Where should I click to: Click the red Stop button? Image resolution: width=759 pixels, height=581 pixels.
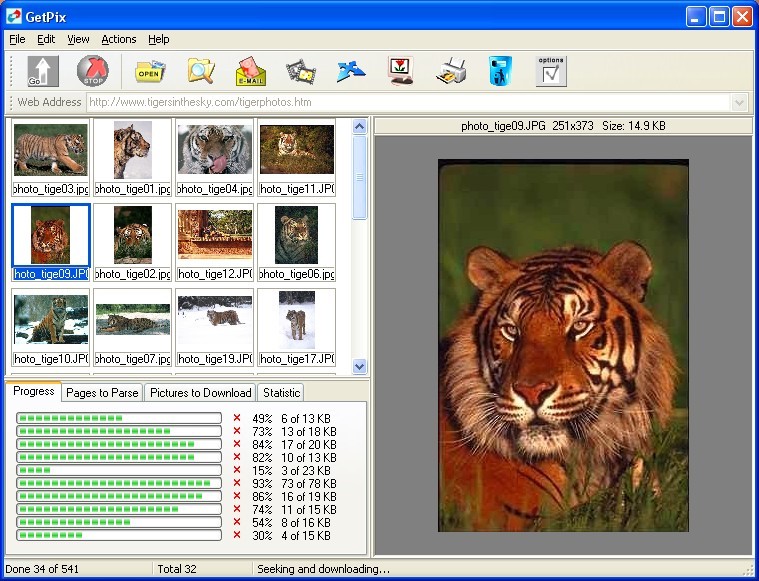pyautogui.click(x=92, y=71)
